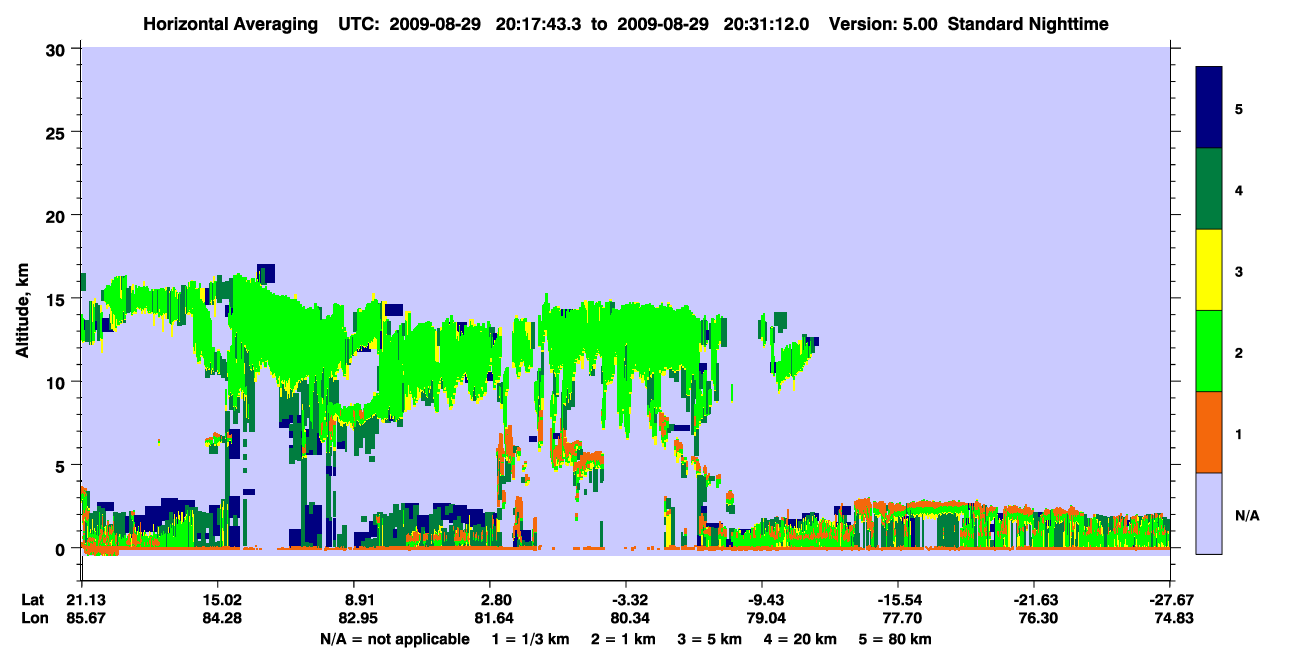Click the colorbar number label 3
This screenshot has width=1300, height=667.
tap(1239, 272)
